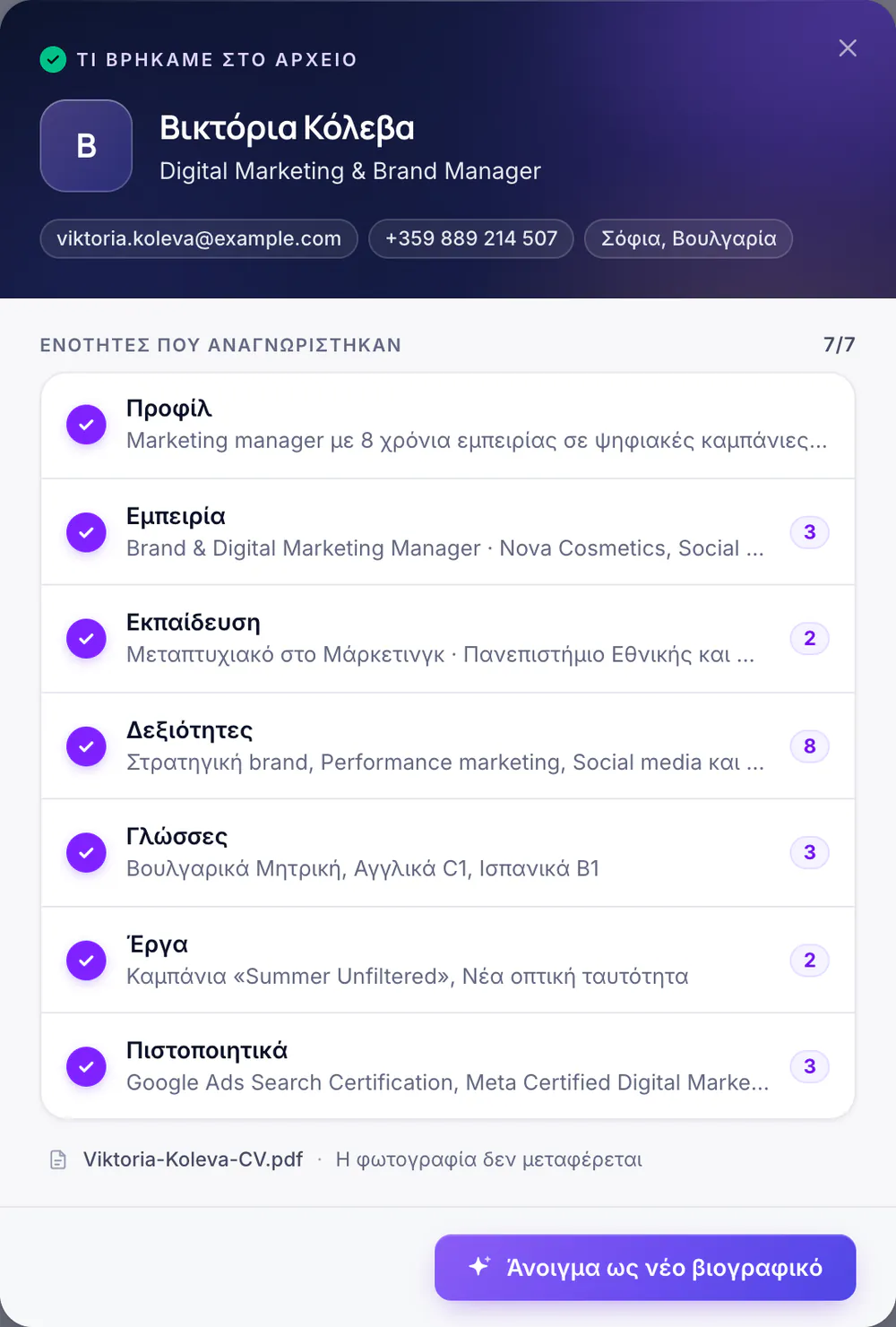Click the count badge 3 on Εμπειρία row

point(810,532)
